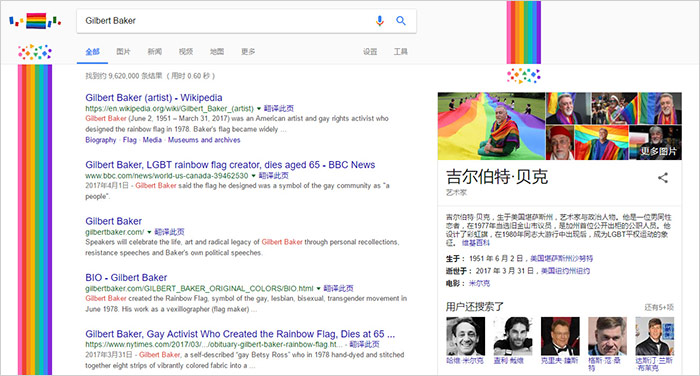Viewport: 700px width, 376px height.
Task: Start voice search with the microphone icon
Action: 379,21
